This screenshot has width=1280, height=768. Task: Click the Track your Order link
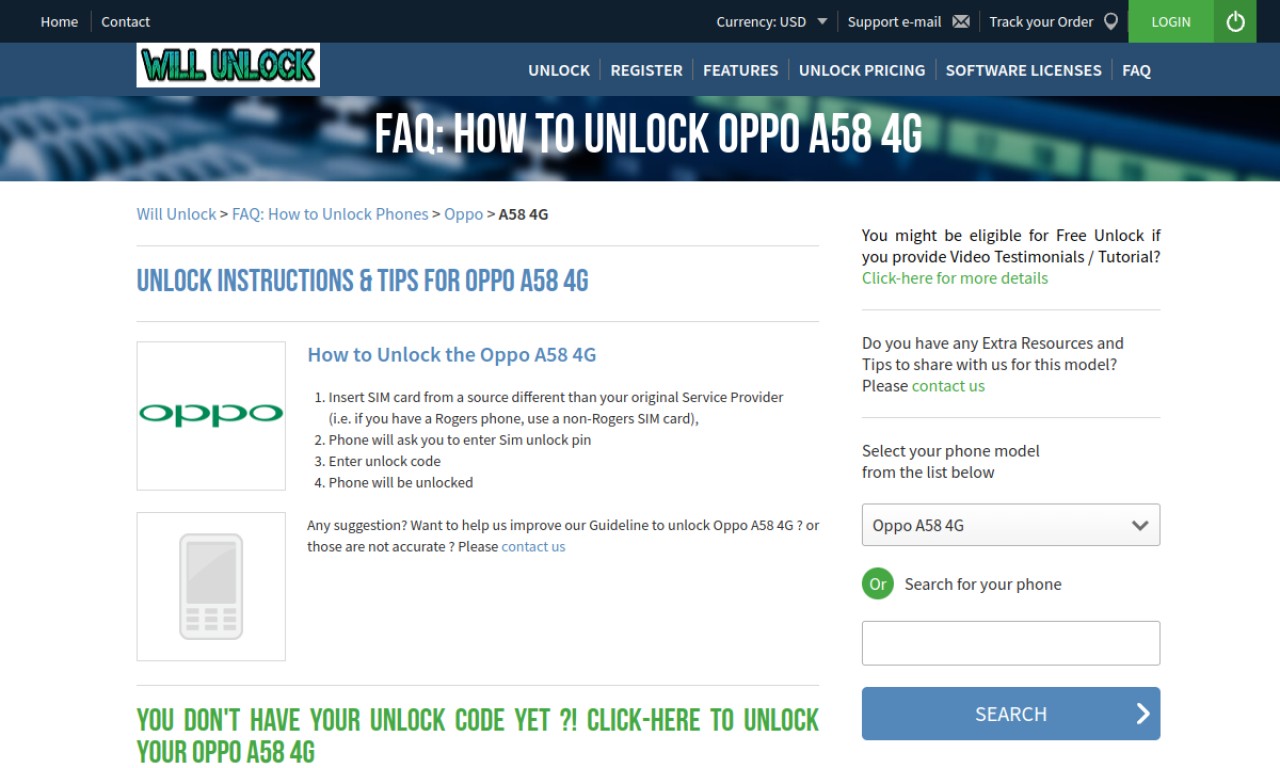point(1041,21)
